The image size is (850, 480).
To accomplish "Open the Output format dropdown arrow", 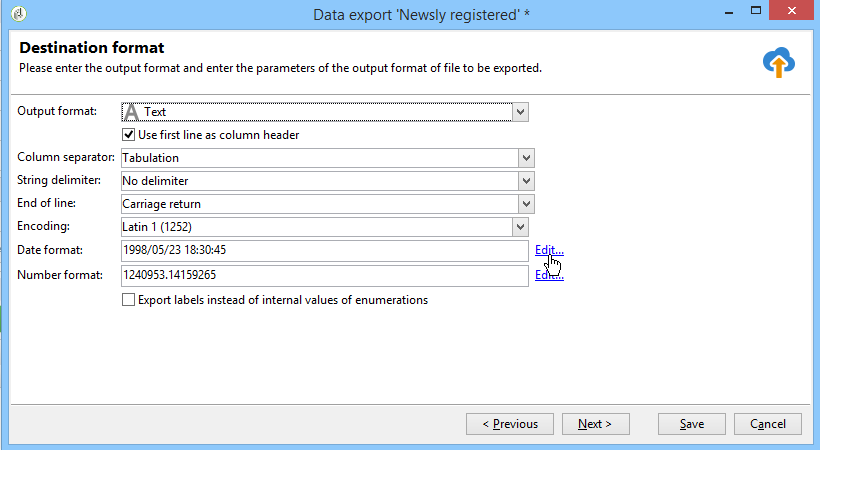I will click(x=520, y=112).
